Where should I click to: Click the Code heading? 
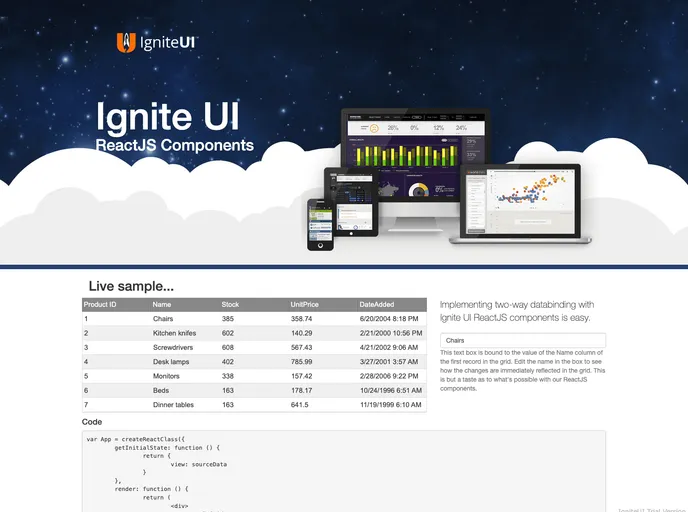(92, 422)
